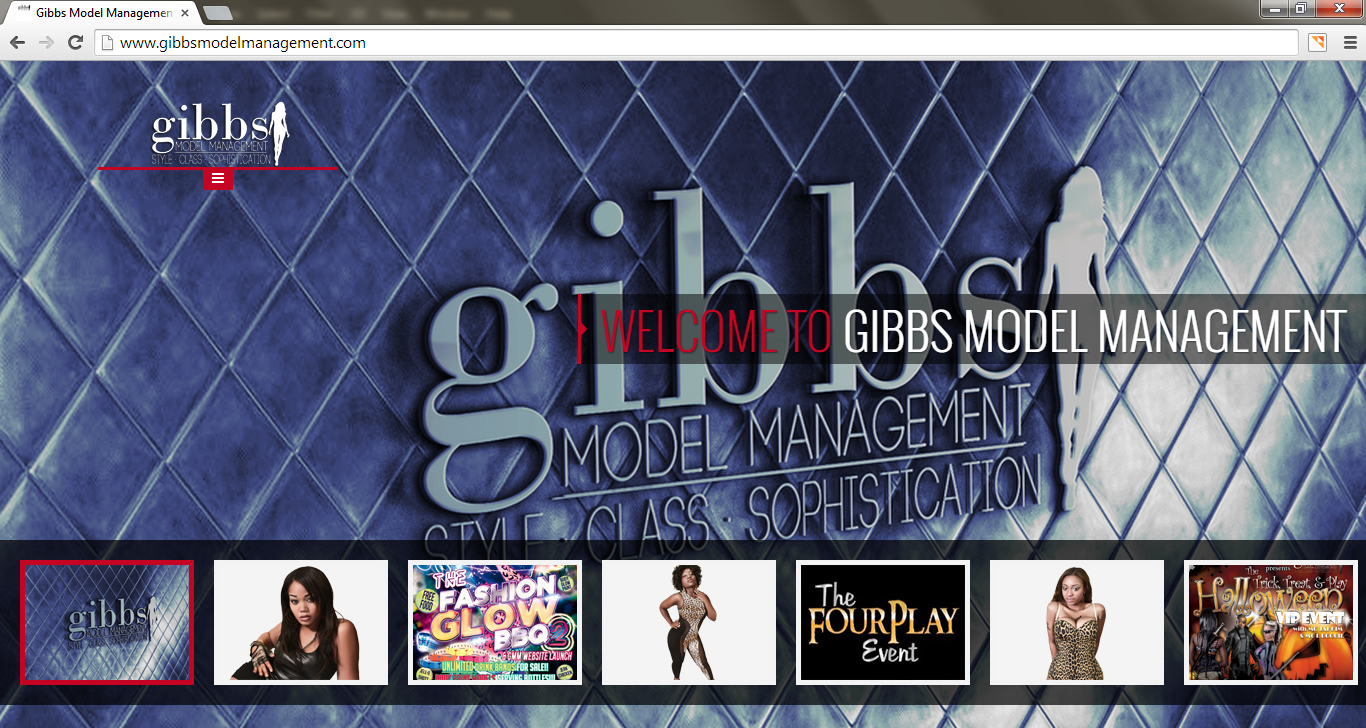Select the thumbnail of model in black outfit
Viewport: 1366px width, 728px height.
click(301, 622)
